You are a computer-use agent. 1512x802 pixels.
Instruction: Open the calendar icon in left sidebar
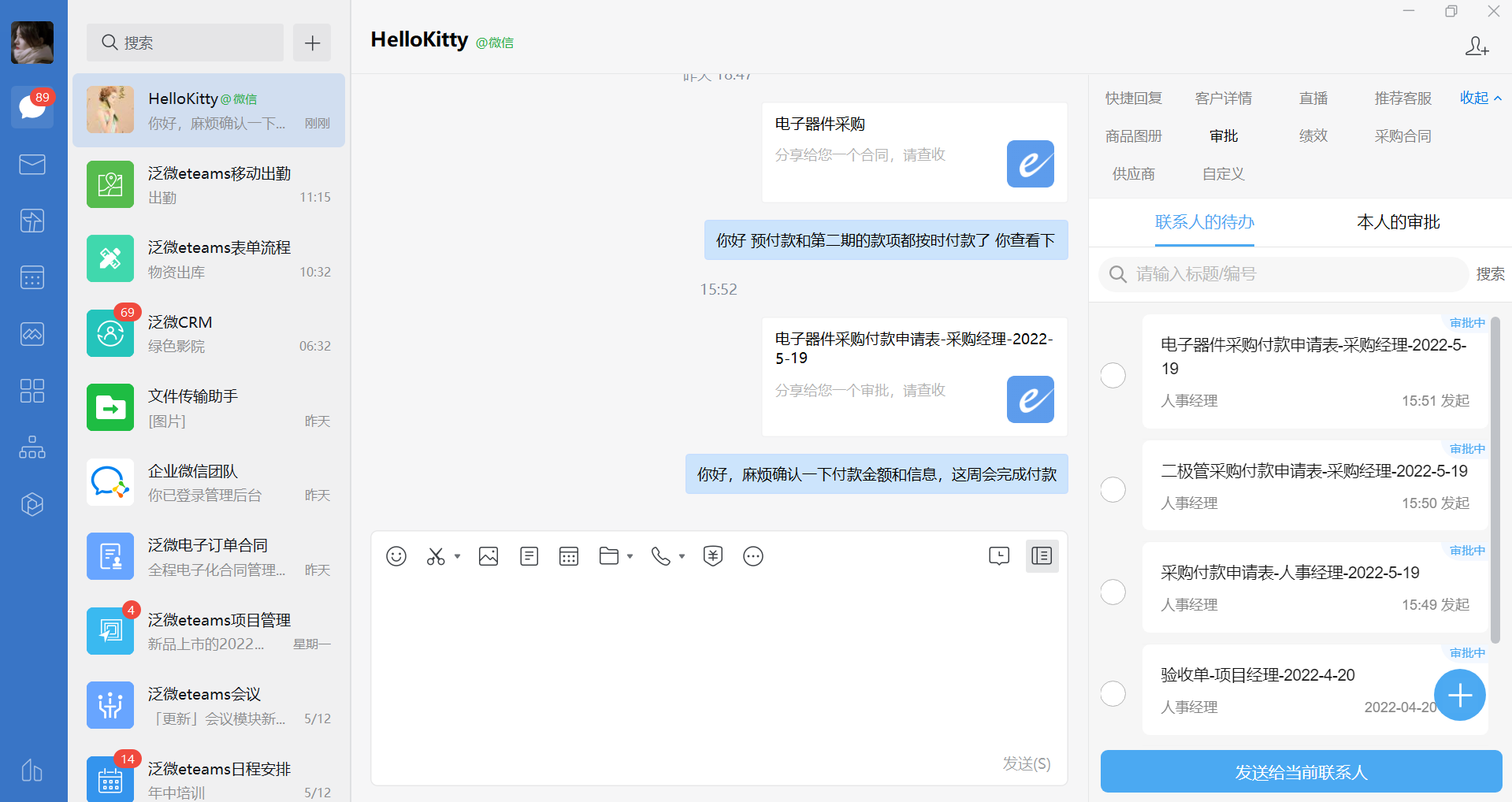32,277
